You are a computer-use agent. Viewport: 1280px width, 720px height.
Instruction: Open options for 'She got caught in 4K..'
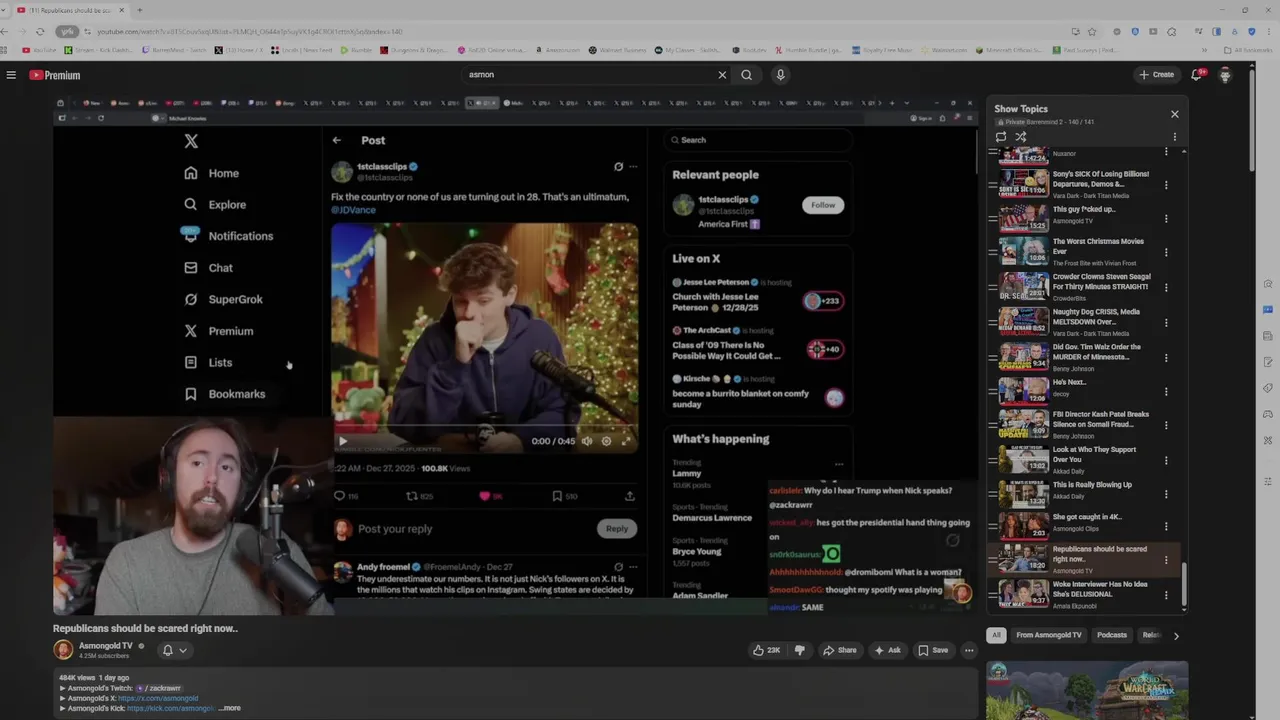pos(1166,526)
